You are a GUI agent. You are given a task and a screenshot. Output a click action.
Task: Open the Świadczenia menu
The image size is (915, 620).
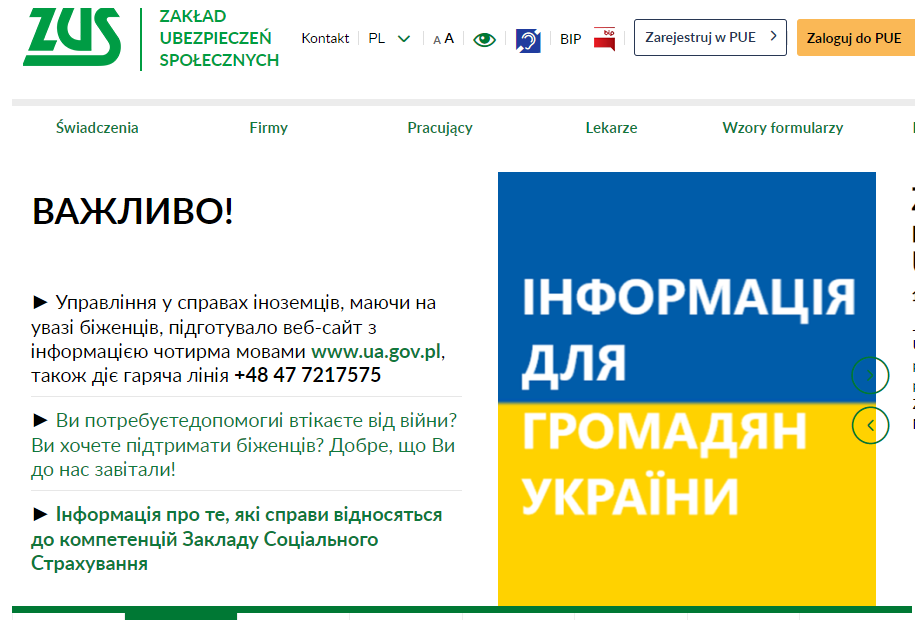[97, 128]
